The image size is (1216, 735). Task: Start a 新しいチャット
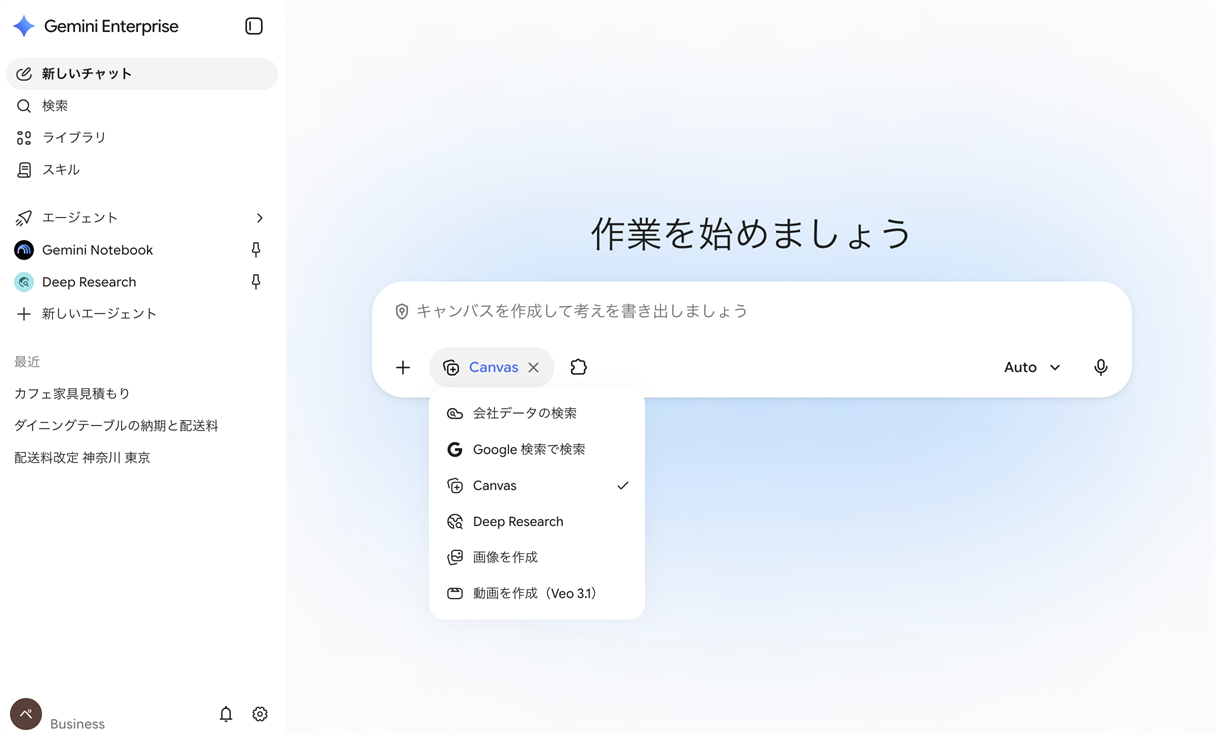tap(142, 74)
